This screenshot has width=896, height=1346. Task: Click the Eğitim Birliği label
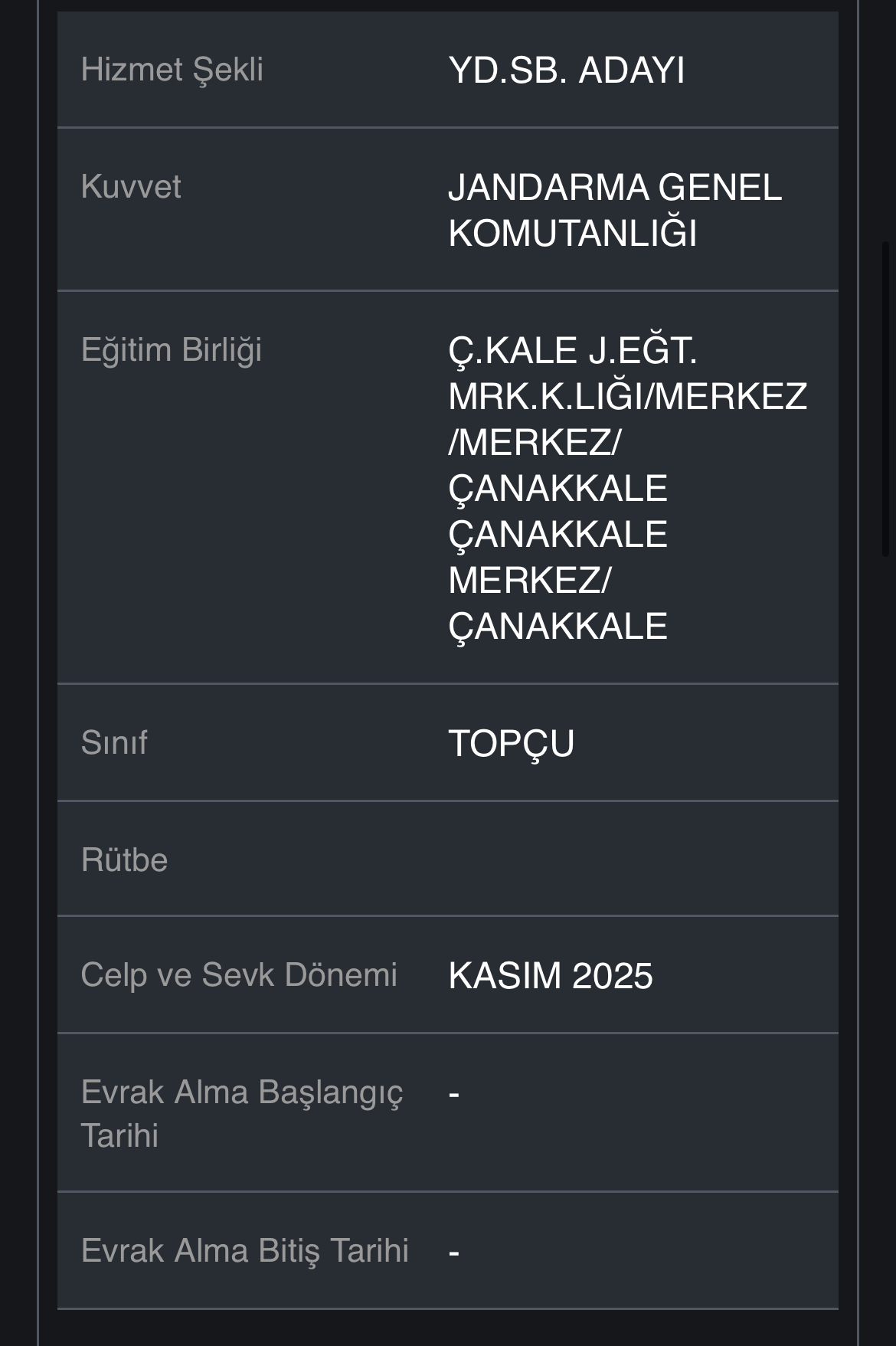tap(172, 350)
